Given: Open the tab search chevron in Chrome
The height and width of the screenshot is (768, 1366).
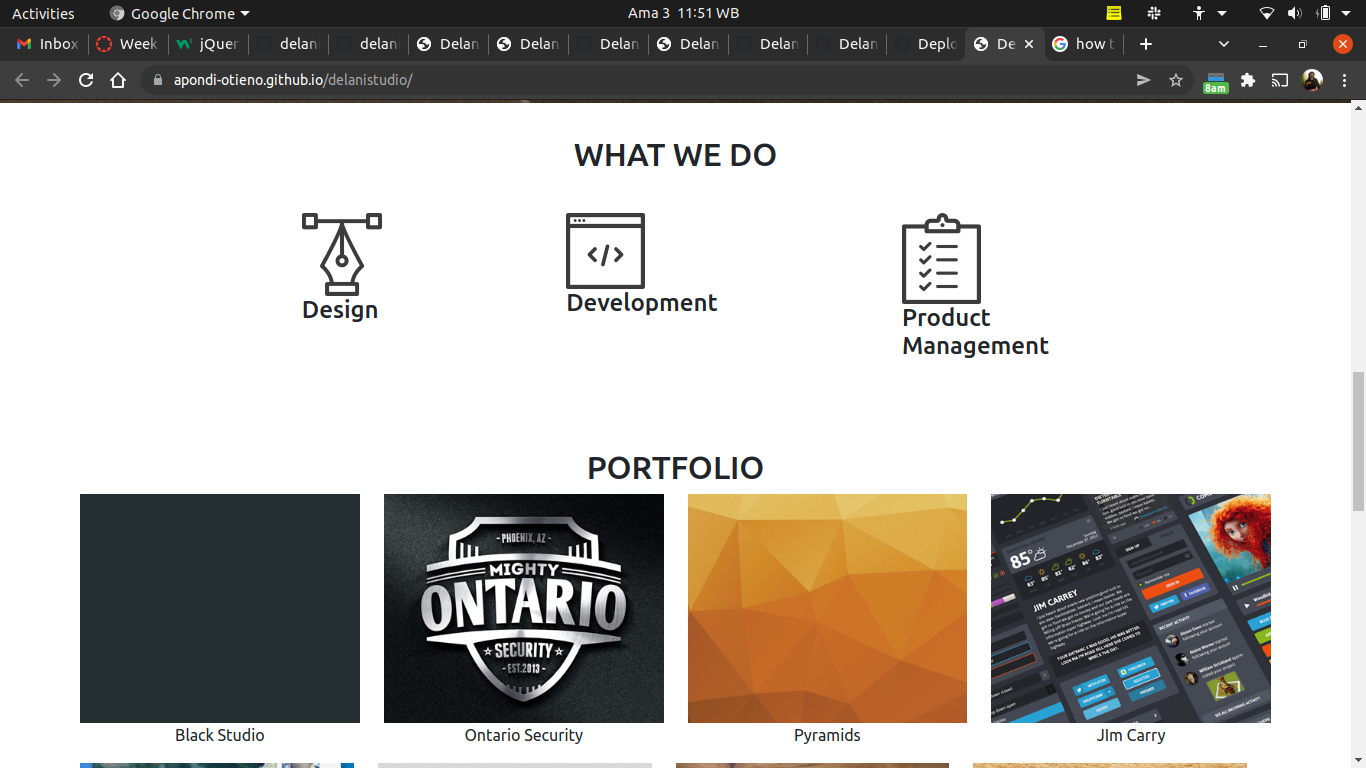Looking at the screenshot, I should [x=1222, y=44].
